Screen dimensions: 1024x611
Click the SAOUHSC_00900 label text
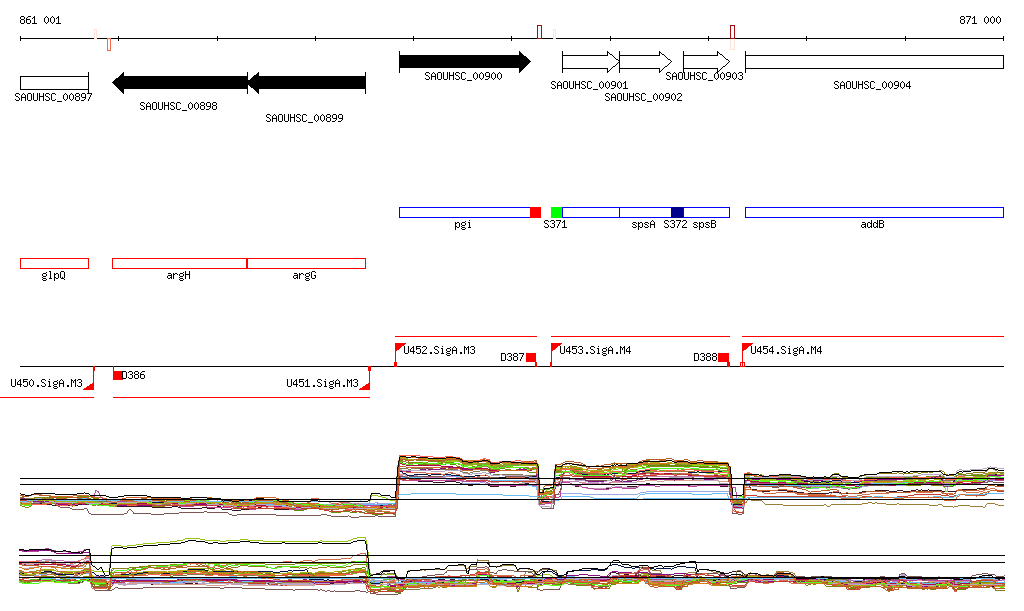coord(464,76)
